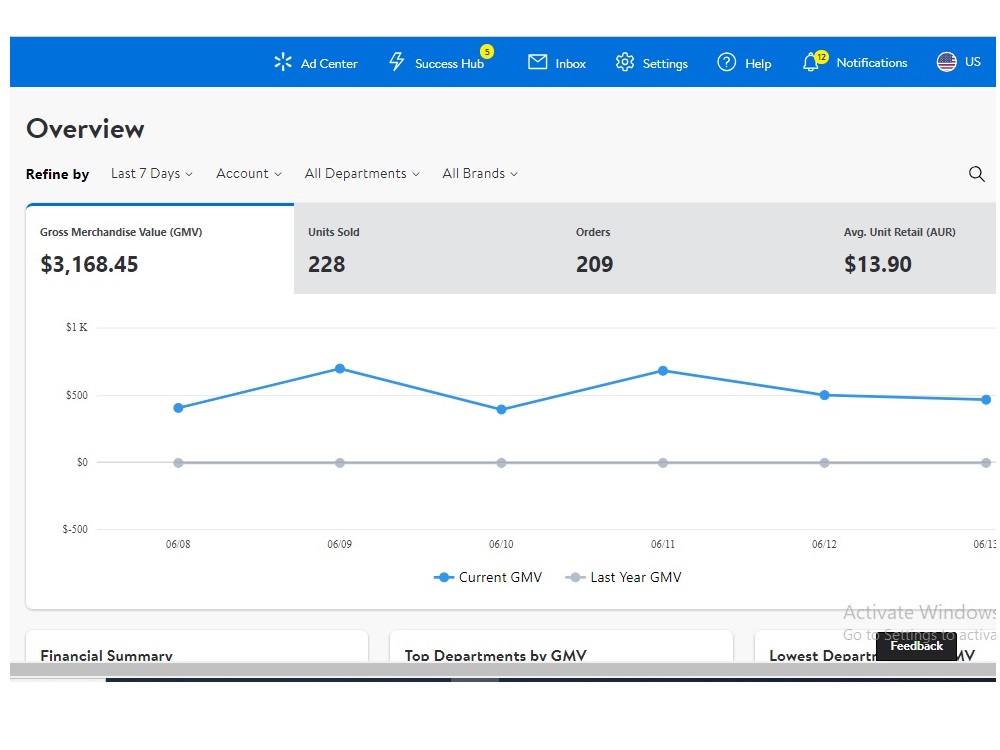Click the Current GMV point at 06/08
The height and width of the screenshot is (750, 1000).
pyautogui.click(x=179, y=408)
